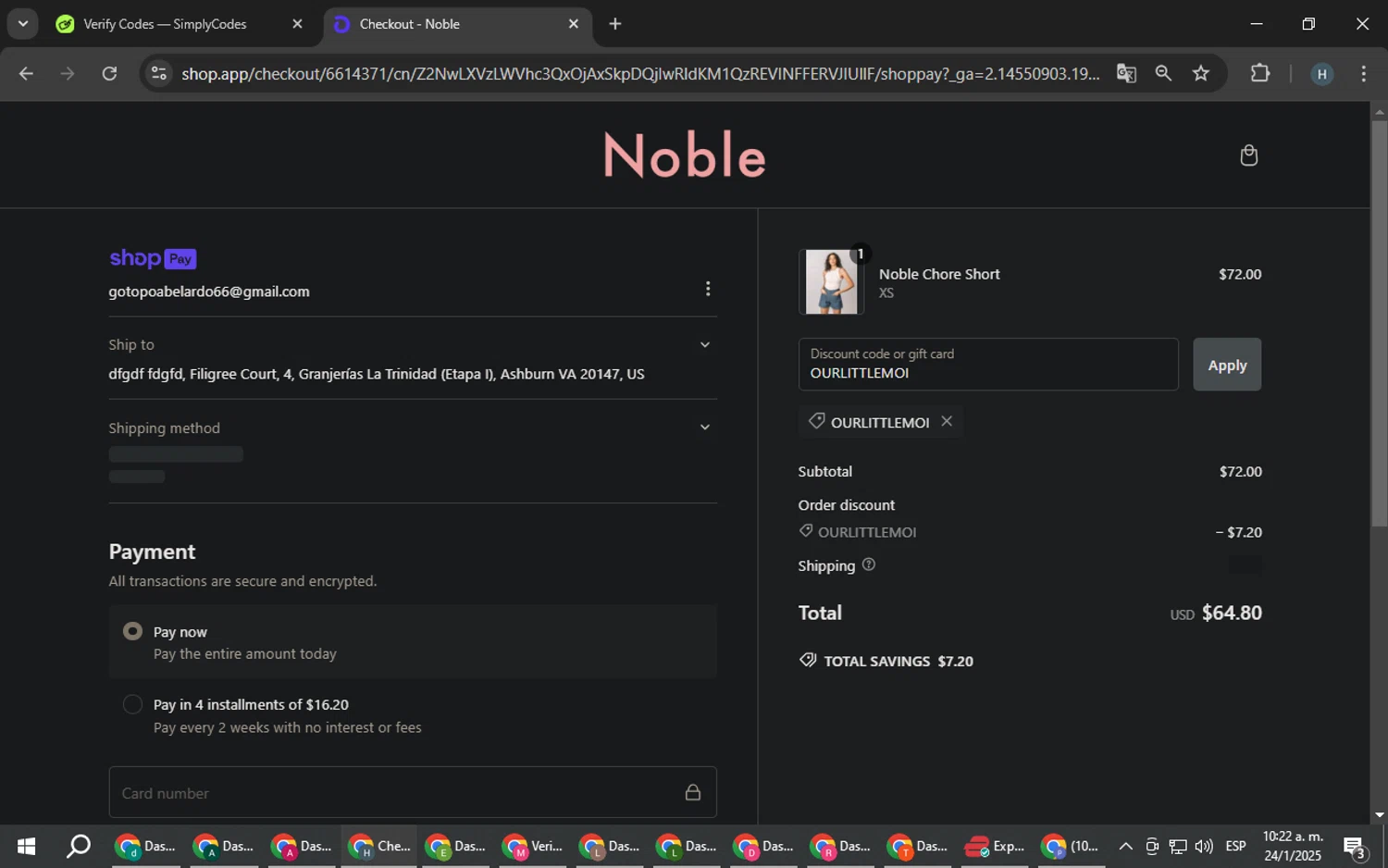Click the Subtotal $72.00 amount
This screenshot has width=1388, height=868.
tap(1240, 471)
